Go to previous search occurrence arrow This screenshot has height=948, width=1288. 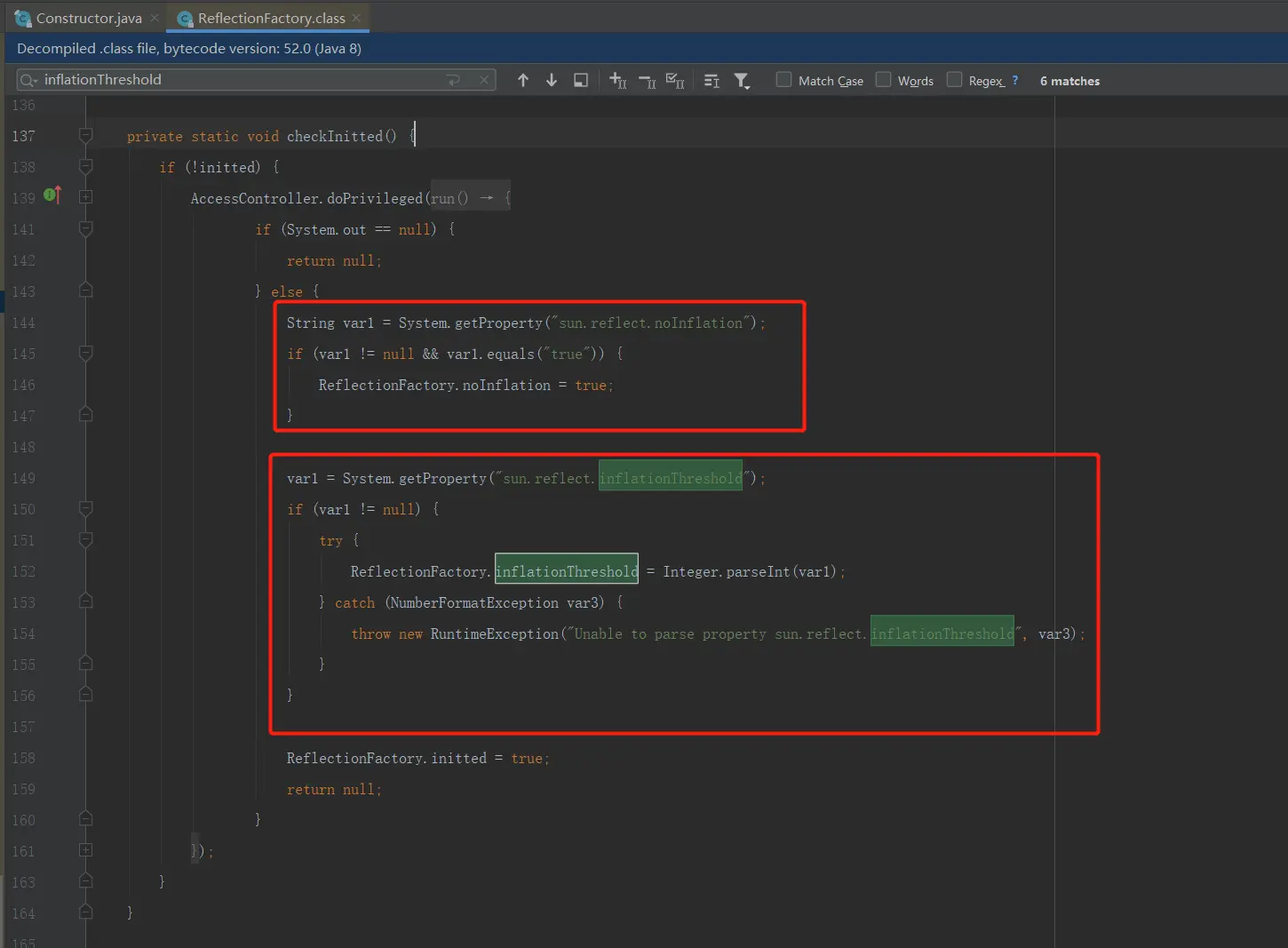(x=523, y=81)
